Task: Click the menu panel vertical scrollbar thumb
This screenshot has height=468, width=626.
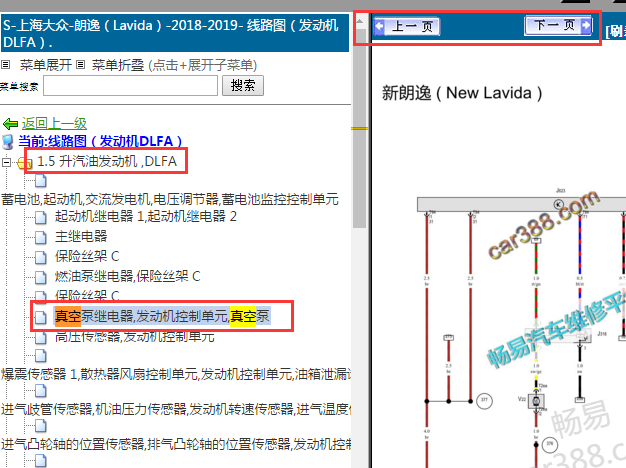Action: [x=359, y=128]
